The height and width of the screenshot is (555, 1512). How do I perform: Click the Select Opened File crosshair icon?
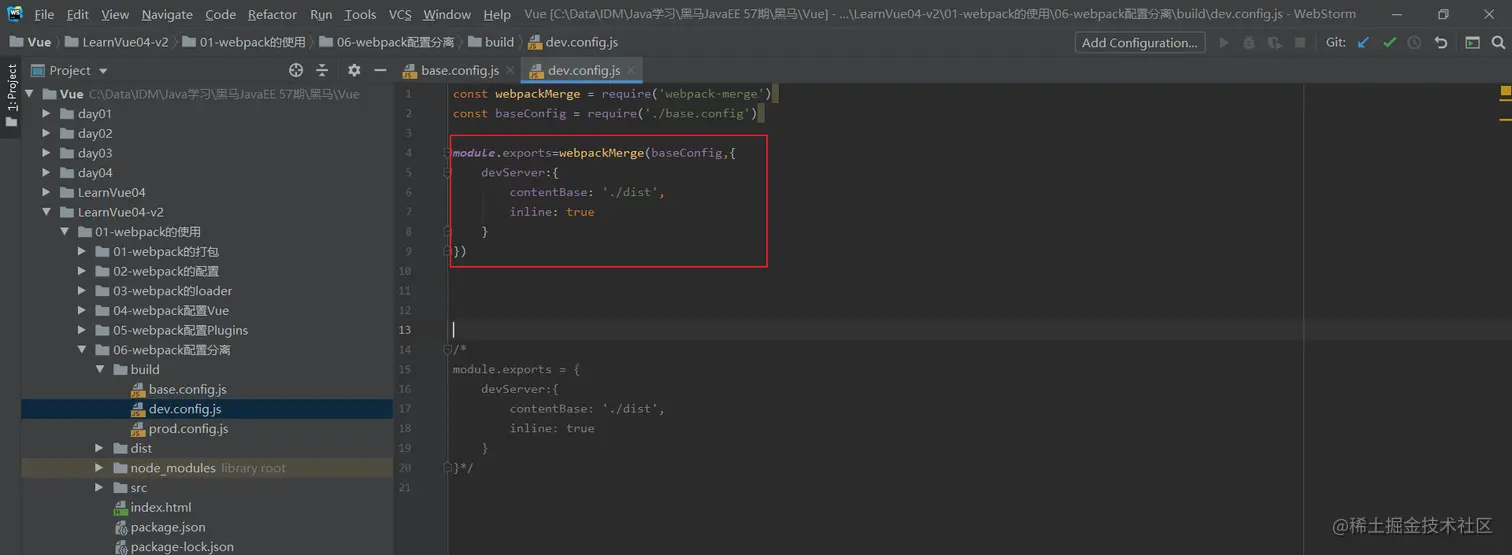(296, 70)
